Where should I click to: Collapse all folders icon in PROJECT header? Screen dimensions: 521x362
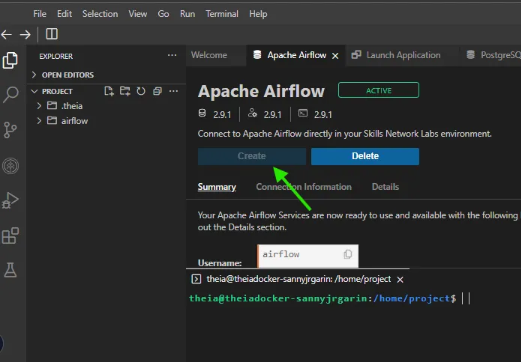click(157, 91)
